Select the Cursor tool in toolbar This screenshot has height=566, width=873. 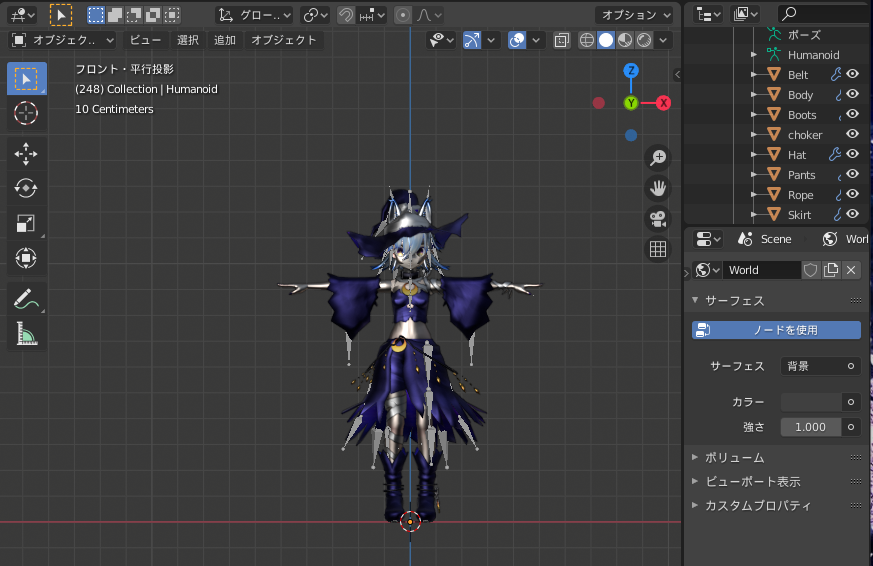(x=26, y=113)
